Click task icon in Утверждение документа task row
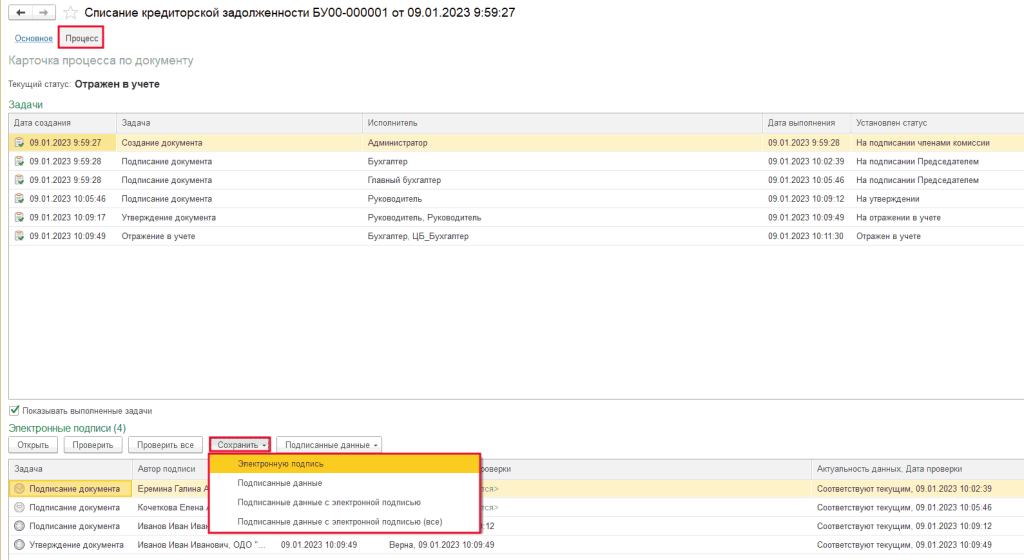Viewport: 1024px width, 560px height. pos(20,217)
